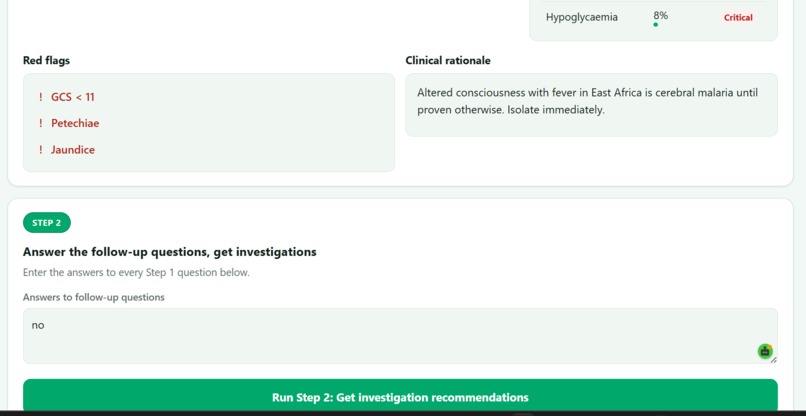This screenshot has height=416, width=806.
Task: Click the 8% probability value
Action: click(661, 16)
